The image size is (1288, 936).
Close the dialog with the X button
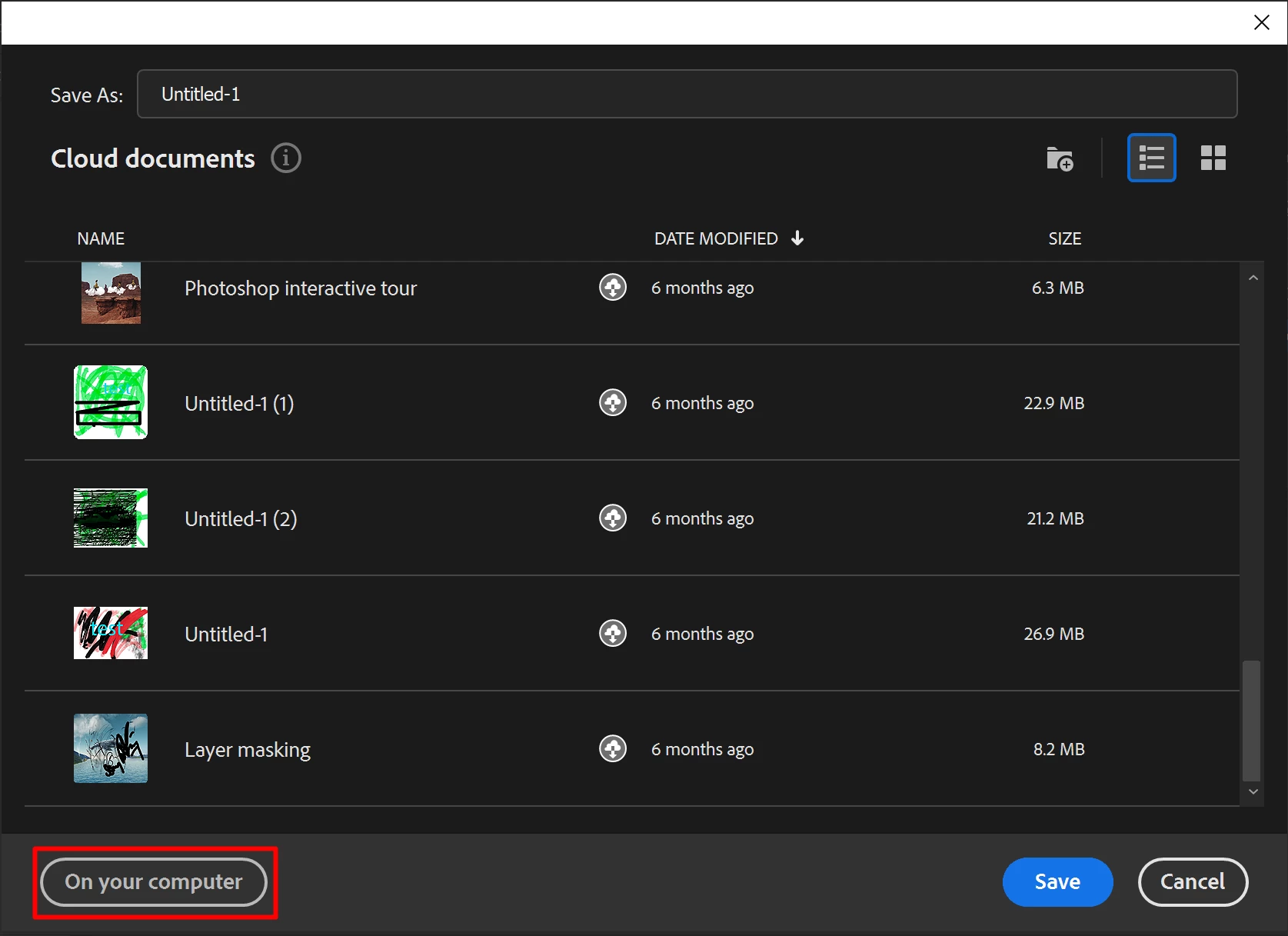(x=1262, y=22)
